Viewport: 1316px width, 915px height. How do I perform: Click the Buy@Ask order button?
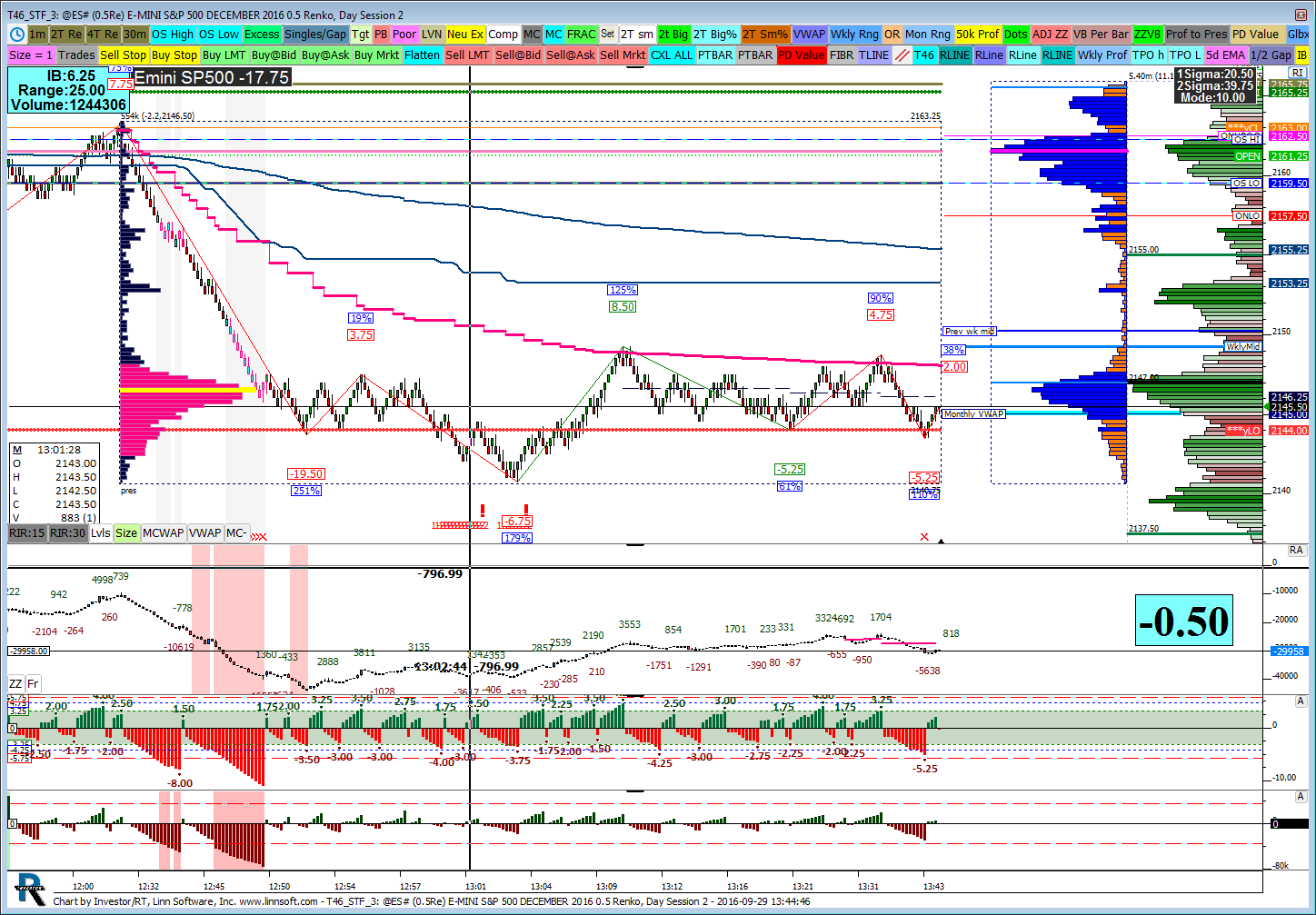325,55
